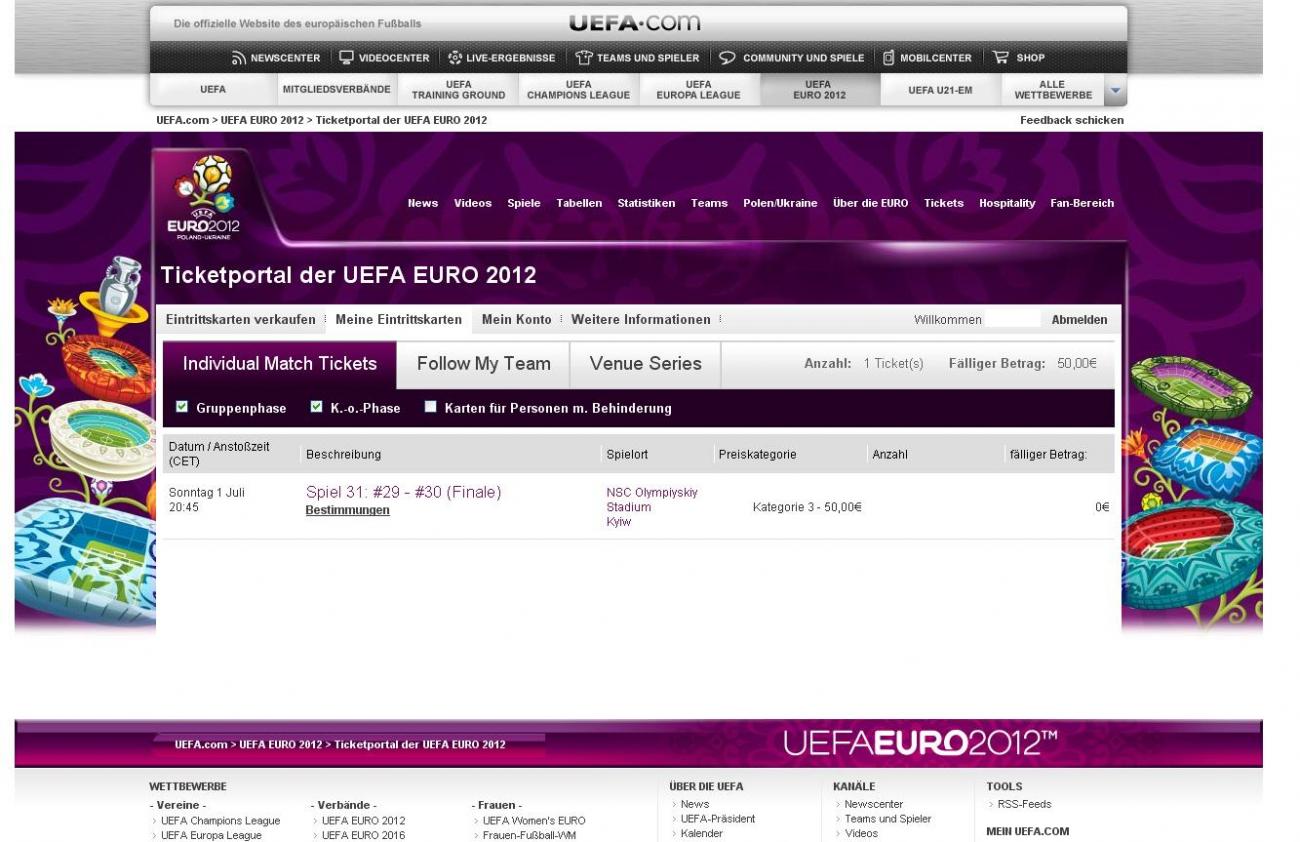Viewport: 1300px width, 842px height.
Task: Open the Venue Series tab
Action: (x=645, y=364)
